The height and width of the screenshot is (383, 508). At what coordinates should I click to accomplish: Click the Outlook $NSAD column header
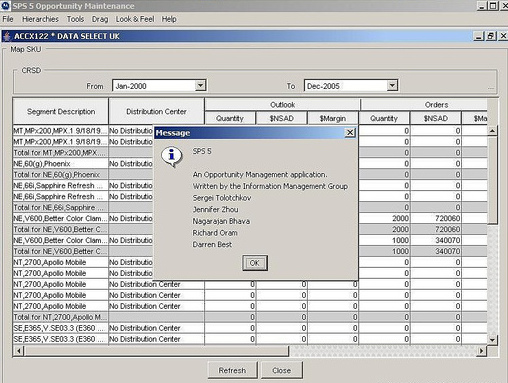(282, 118)
